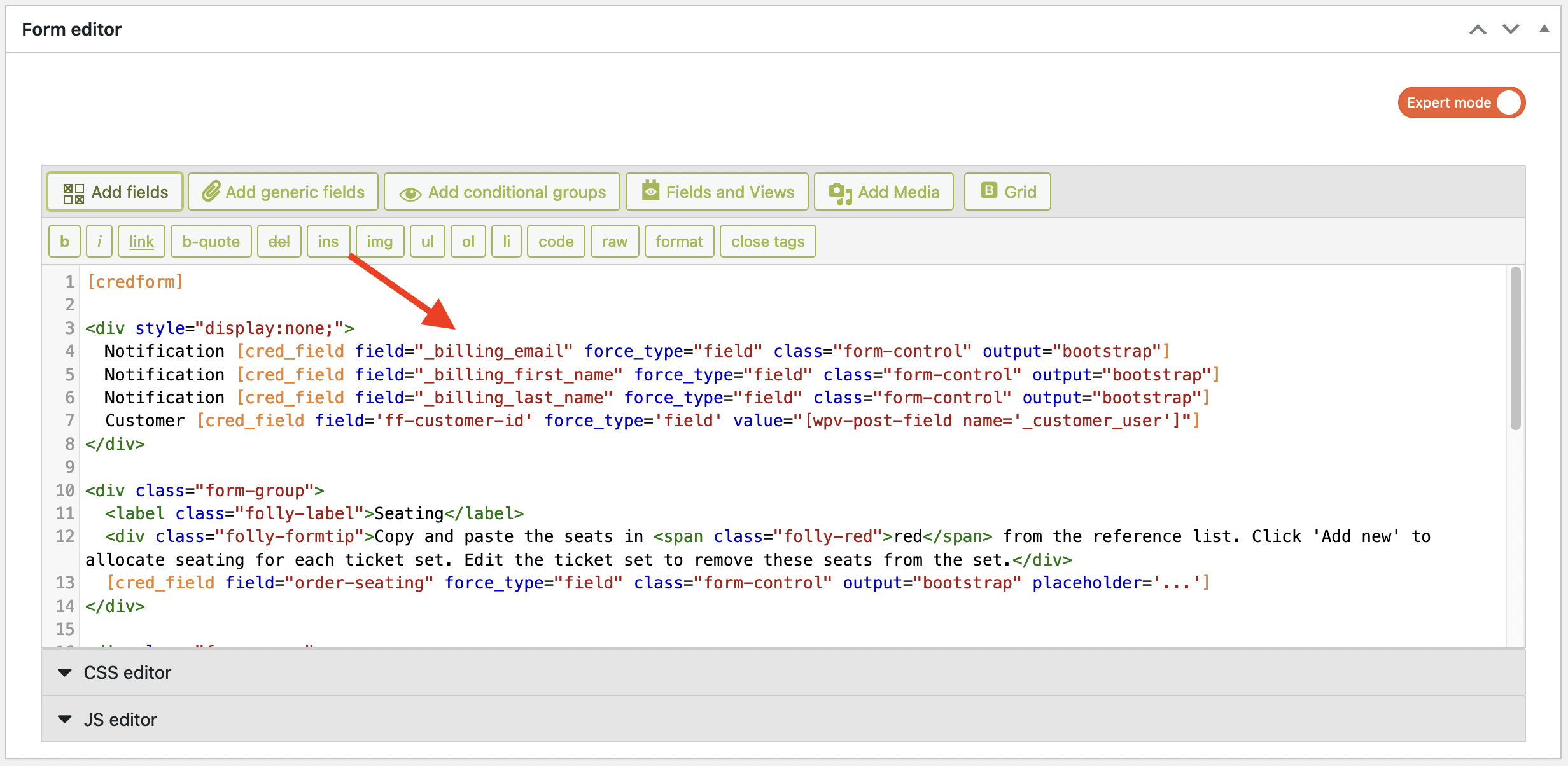Click the close tags button
The width and height of the screenshot is (1568, 766).
click(768, 241)
